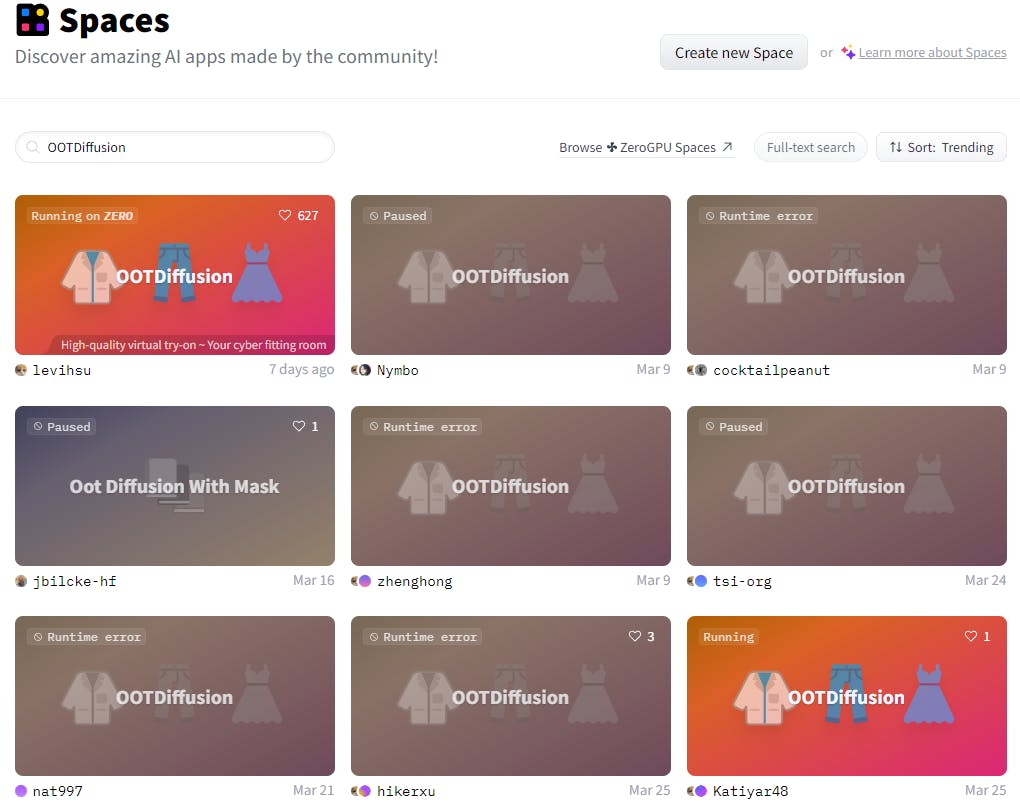Open zhenghong's OOTDiffusion card
The height and width of the screenshot is (803, 1020).
click(x=511, y=485)
